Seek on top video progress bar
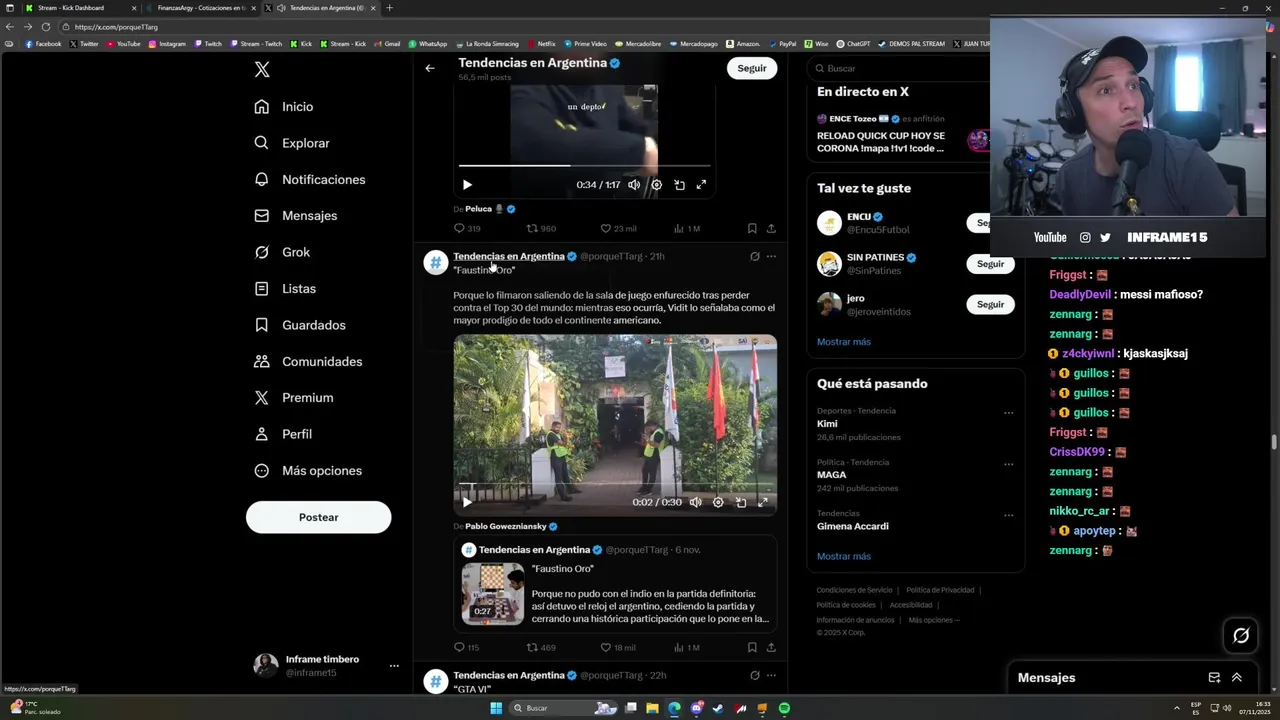Viewport: 1280px width, 720px height. coord(584,166)
